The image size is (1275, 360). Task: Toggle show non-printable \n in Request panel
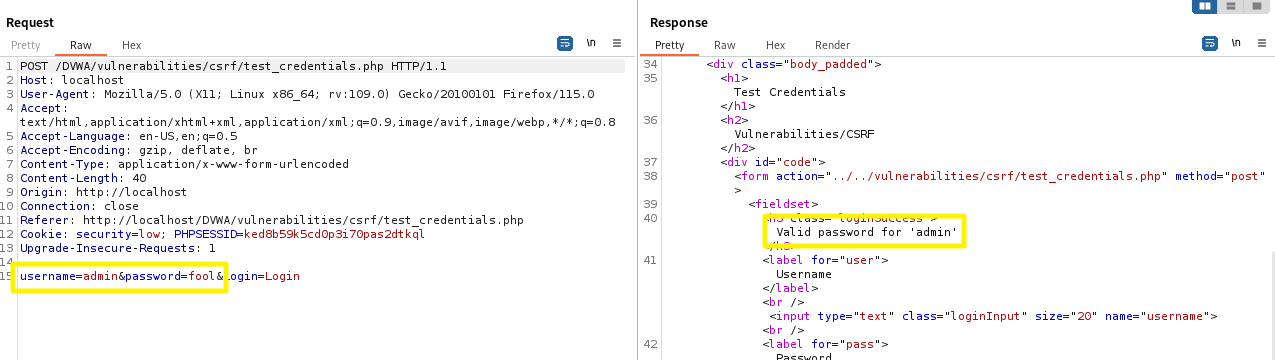[591, 44]
